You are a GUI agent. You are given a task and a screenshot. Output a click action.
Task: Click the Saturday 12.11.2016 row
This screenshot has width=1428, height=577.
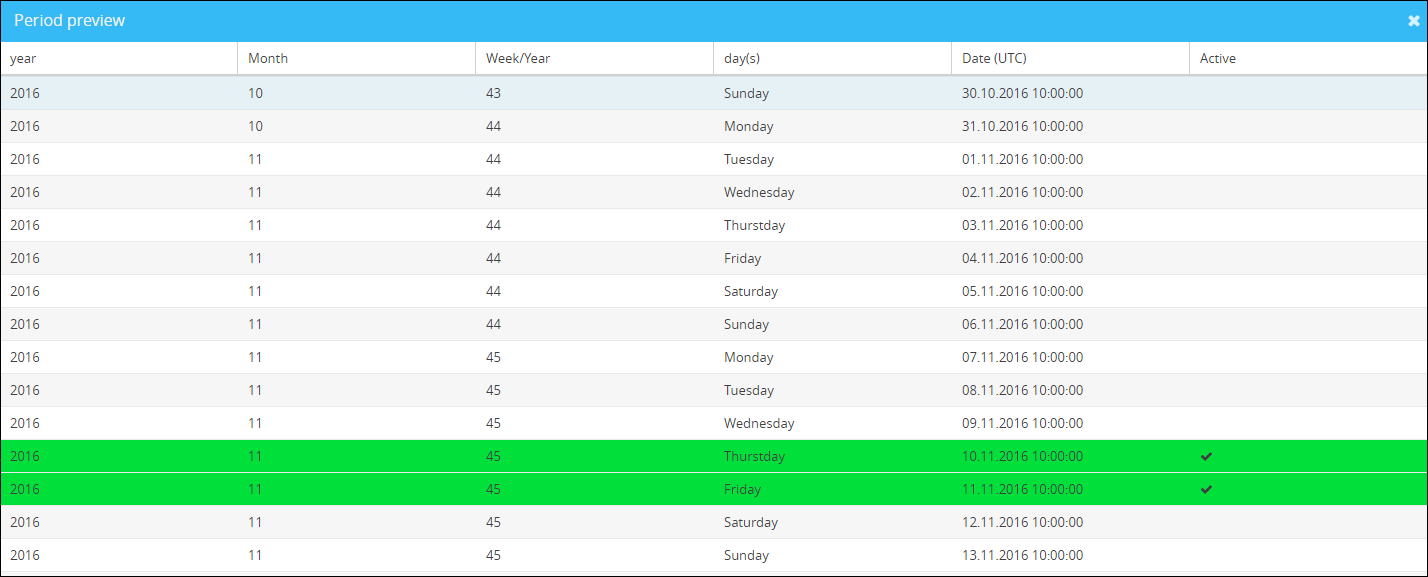point(750,522)
